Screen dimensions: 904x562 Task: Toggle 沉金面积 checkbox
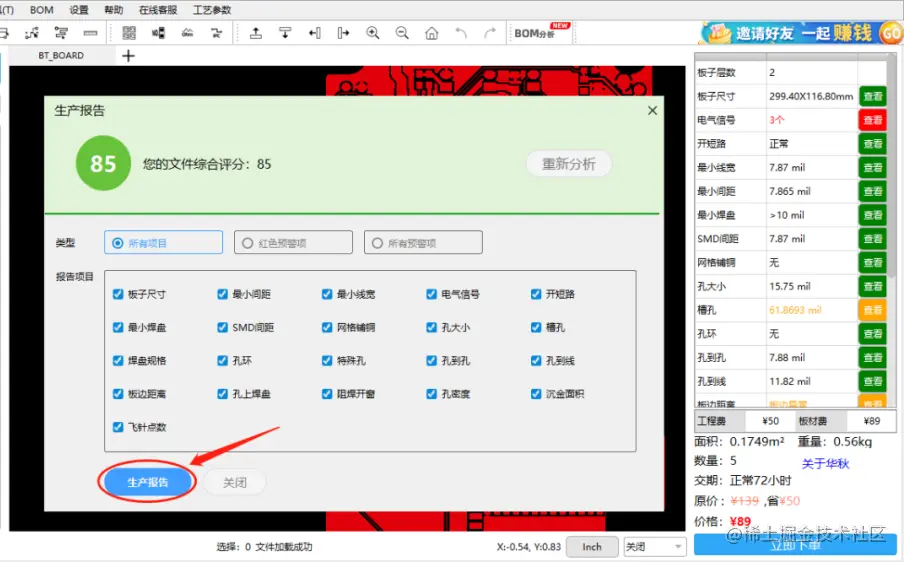[x=536, y=394]
